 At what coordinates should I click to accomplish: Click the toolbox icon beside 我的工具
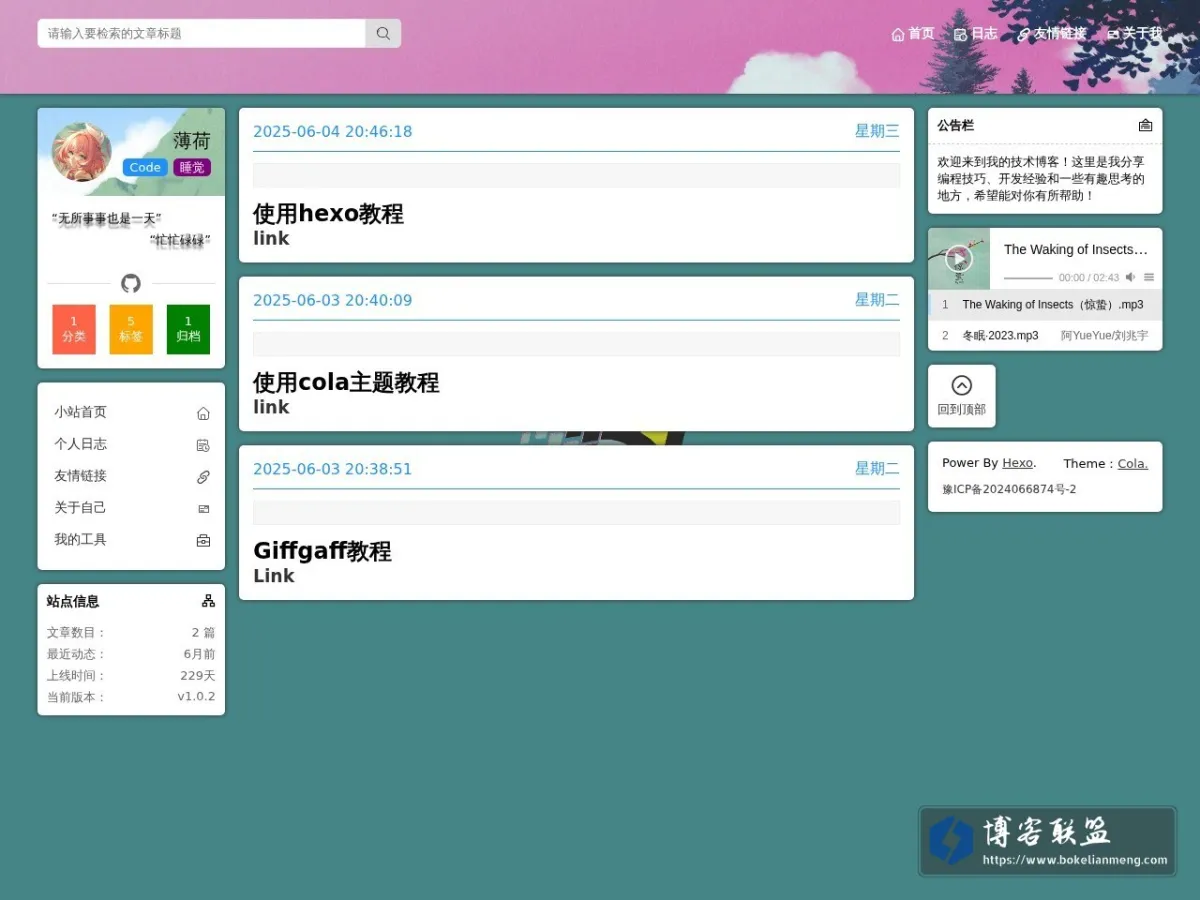pyautogui.click(x=203, y=541)
